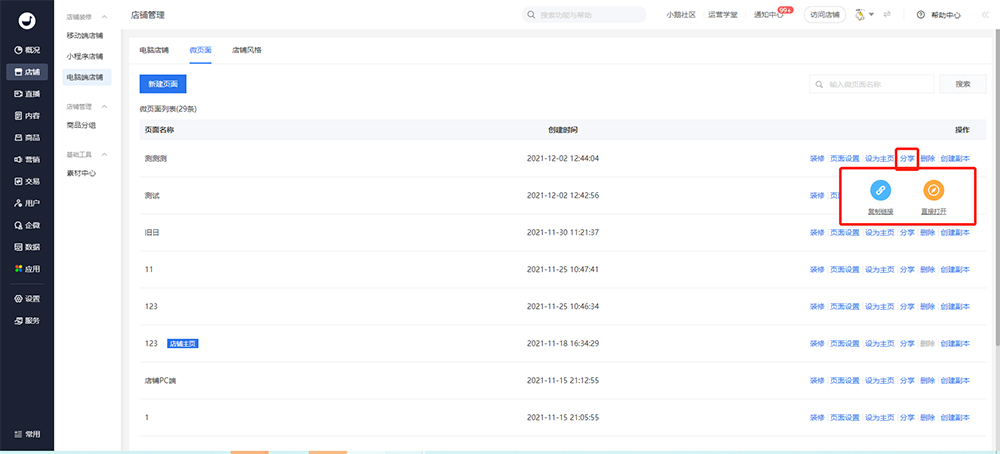Select 素材中心 in the secondary sidebar

pyautogui.click(x=81, y=173)
